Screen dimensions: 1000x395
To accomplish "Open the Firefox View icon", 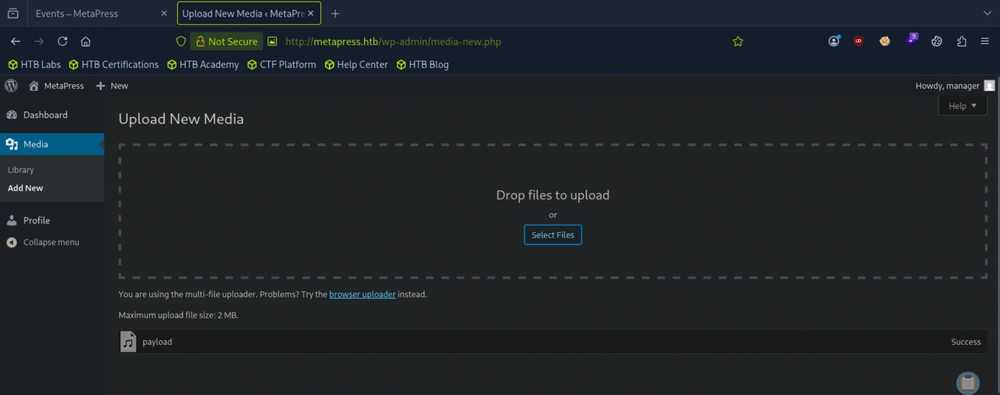I will [x=13, y=13].
